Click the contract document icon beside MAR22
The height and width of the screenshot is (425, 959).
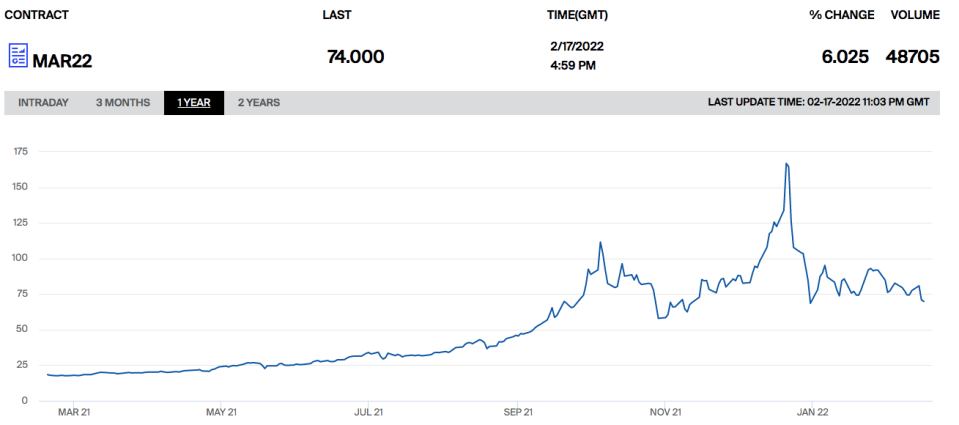[x=18, y=55]
